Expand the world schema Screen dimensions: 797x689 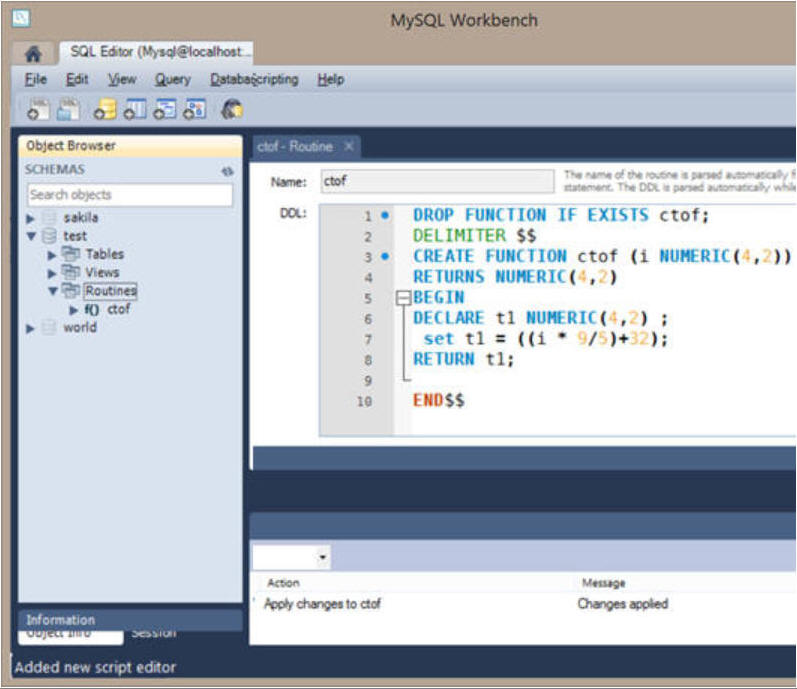click(30, 329)
